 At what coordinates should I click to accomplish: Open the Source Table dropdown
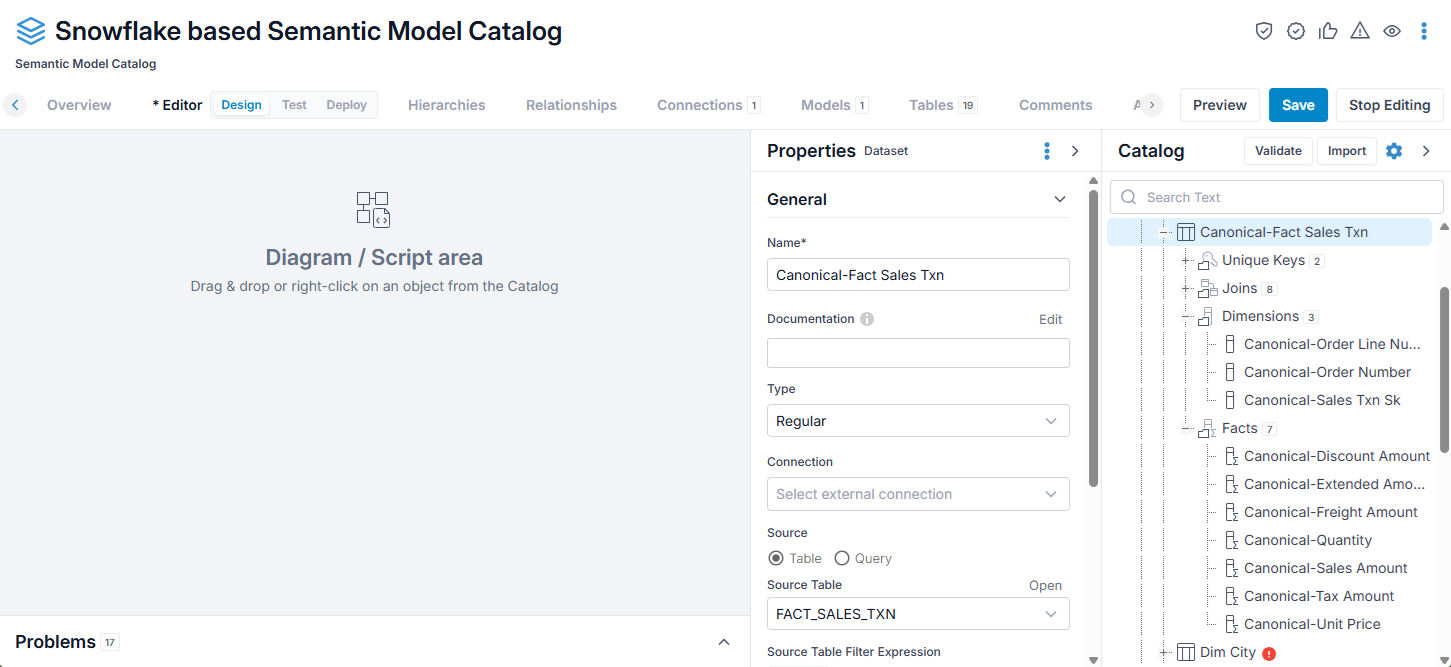(918, 614)
